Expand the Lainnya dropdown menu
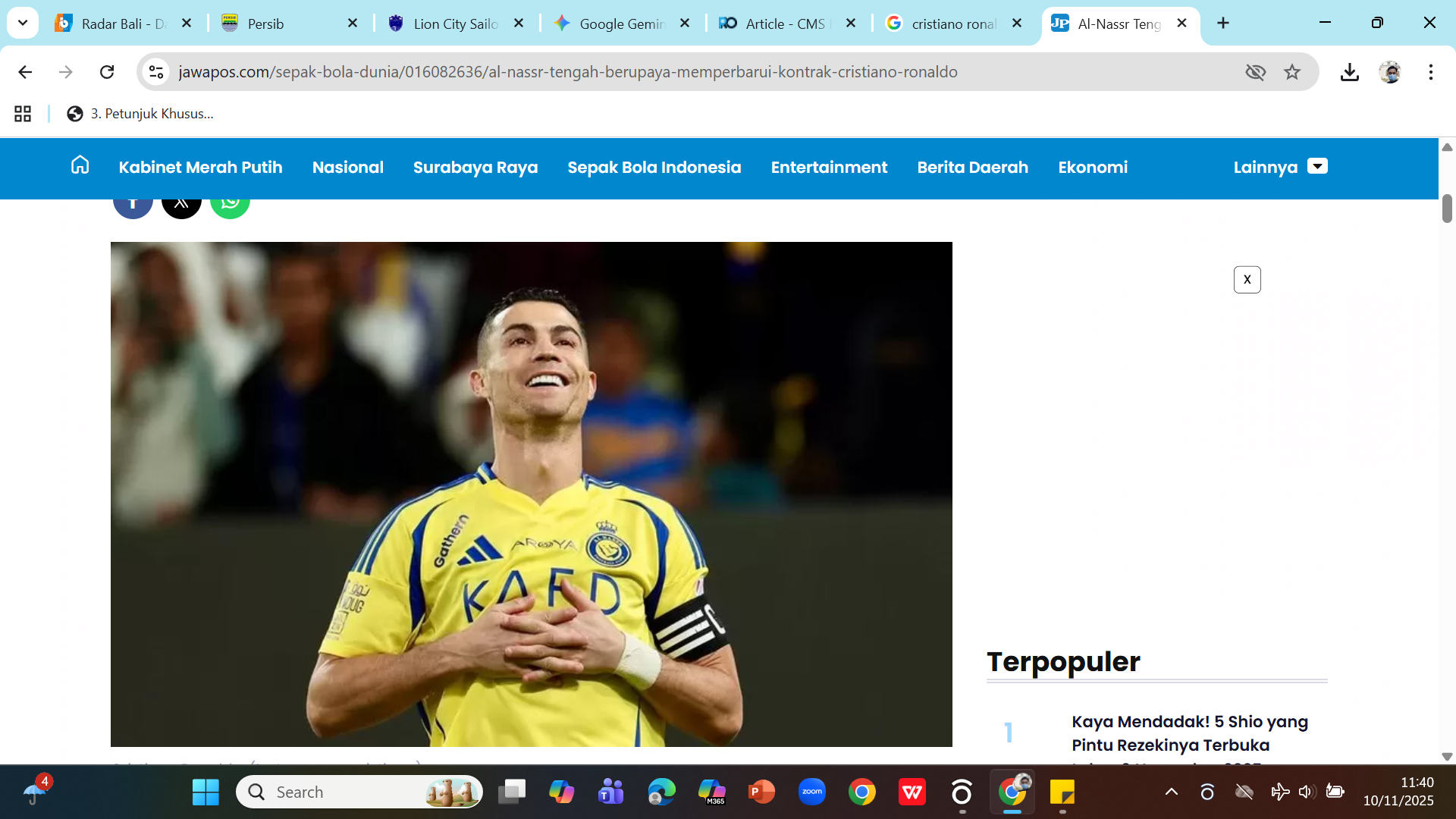This screenshot has width=1456, height=819. tap(1280, 168)
